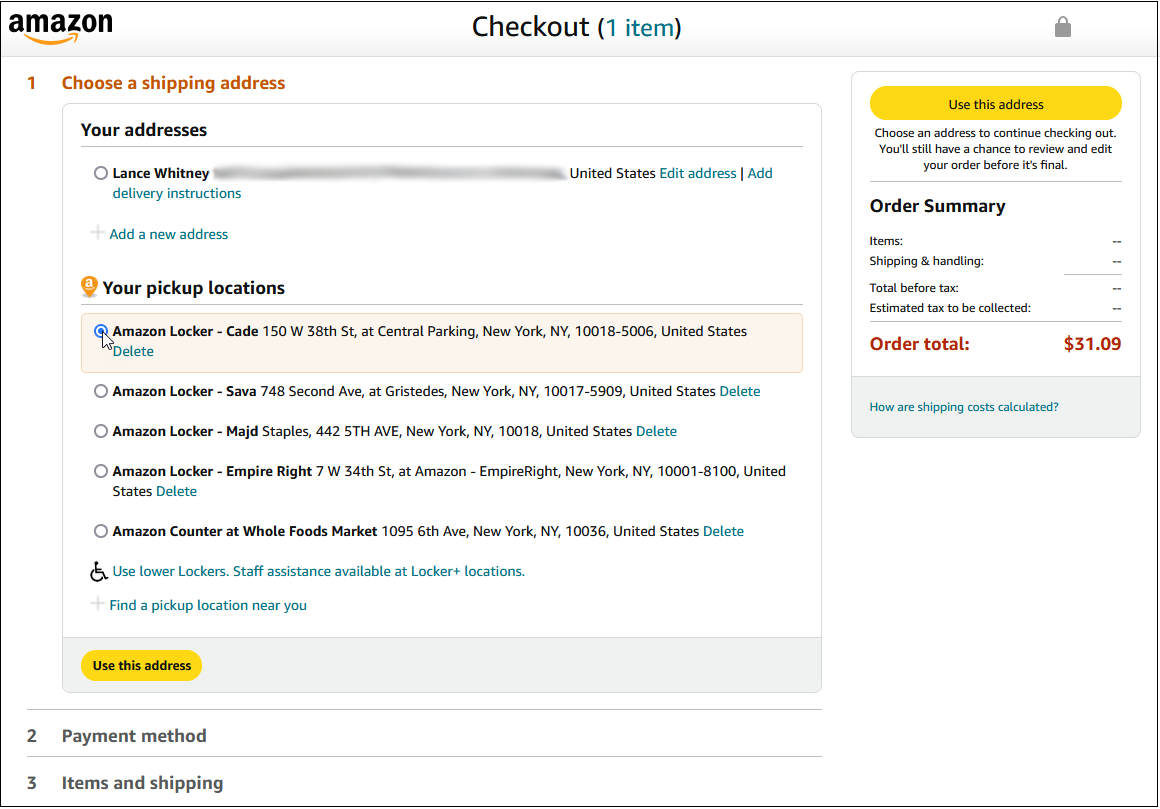Select the Lance Whitney address radio button
The width and height of the screenshot is (1160, 809).
click(x=101, y=173)
